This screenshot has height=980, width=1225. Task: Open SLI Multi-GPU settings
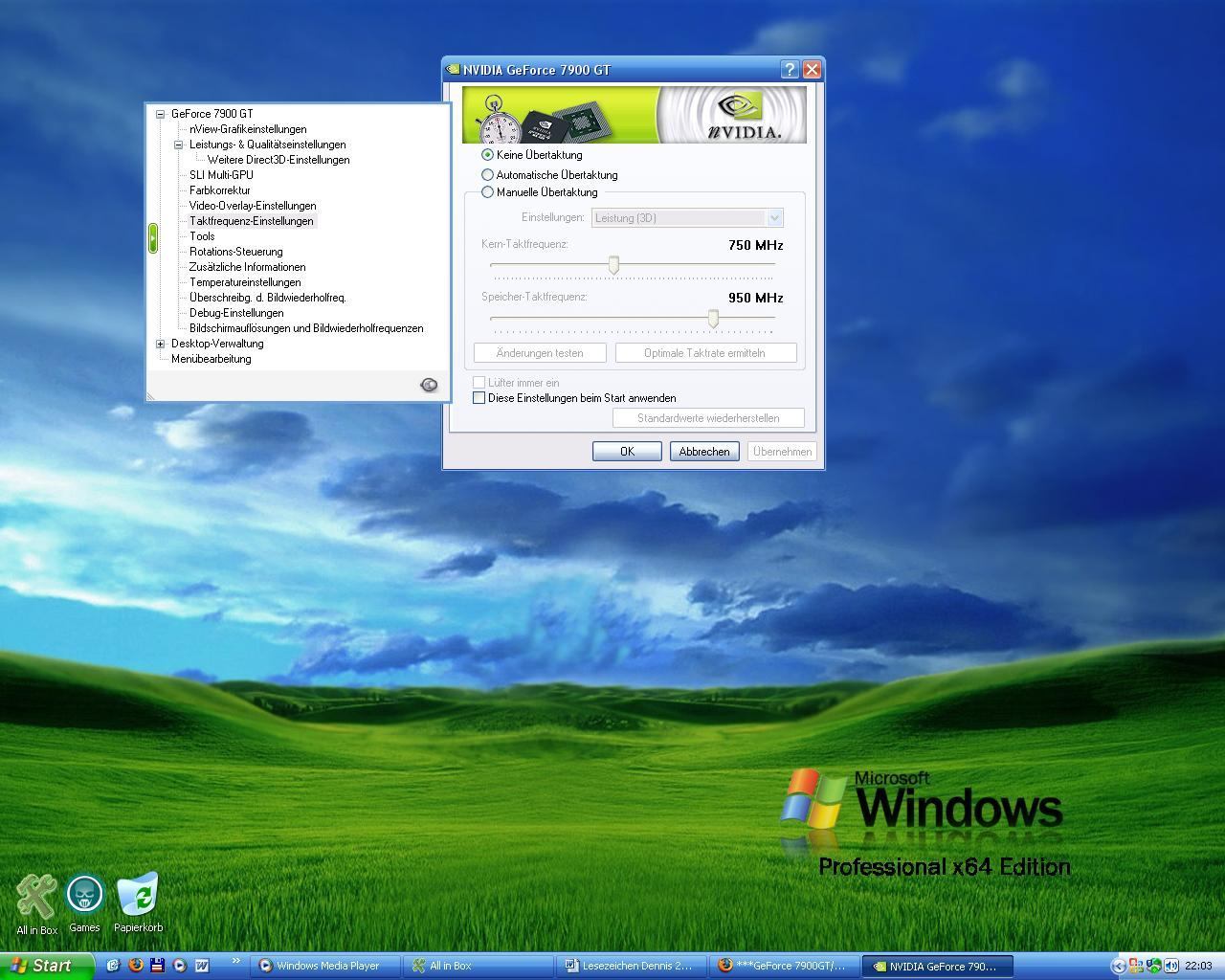(221, 175)
